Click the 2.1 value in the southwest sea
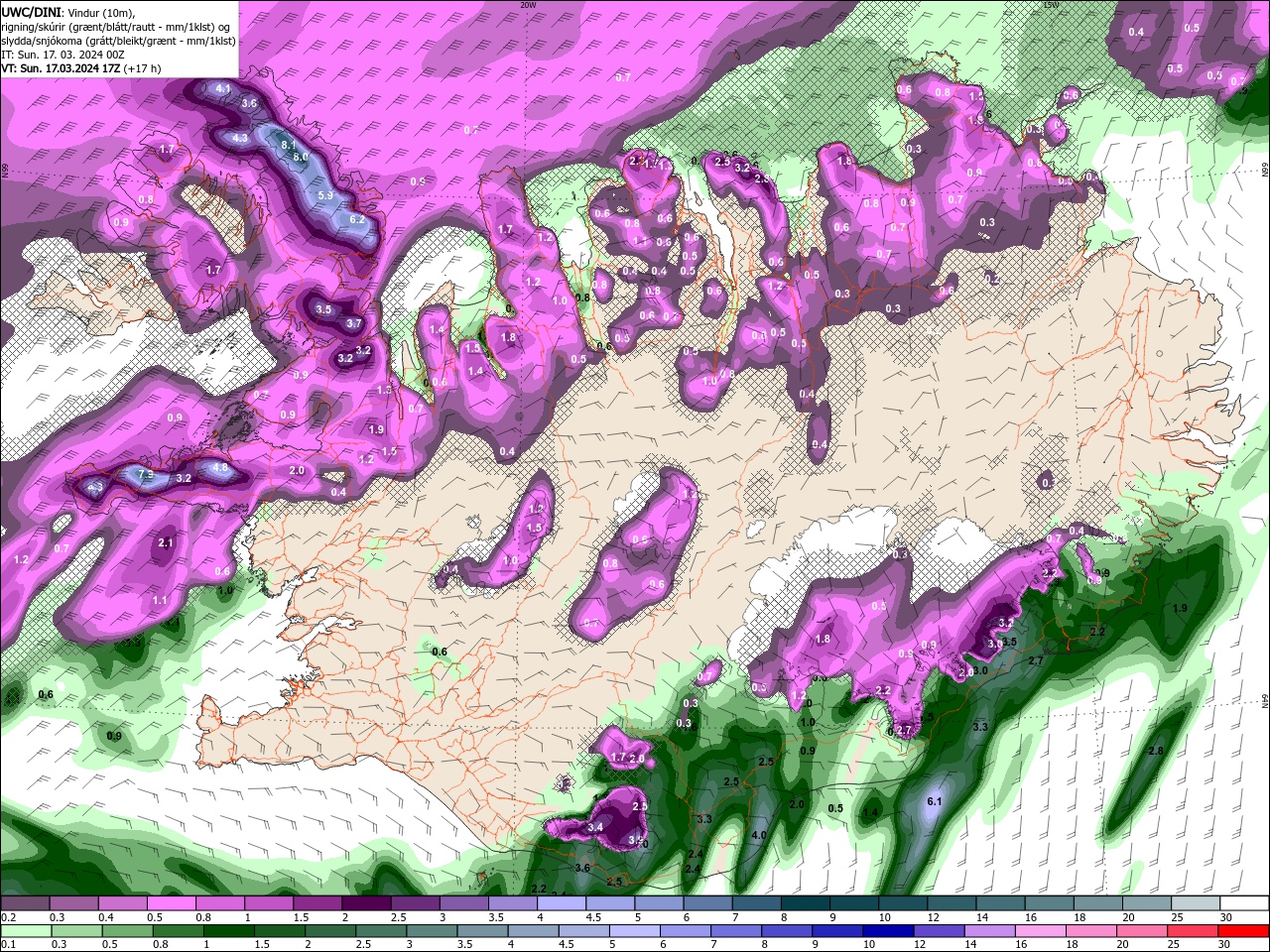This screenshot has width=1270, height=952. [x=166, y=543]
